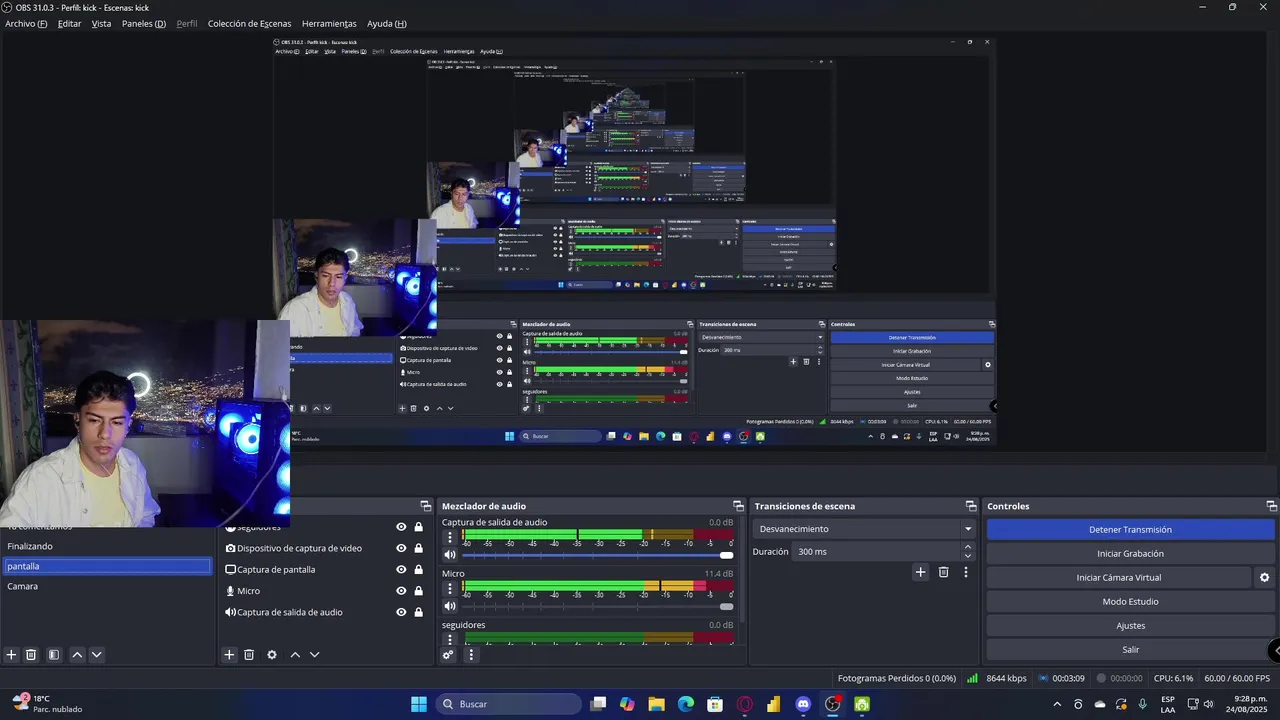Image resolution: width=1280 pixels, height=720 pixels.
Task: Move scene up with arrow icon
Action: (77, 655)
